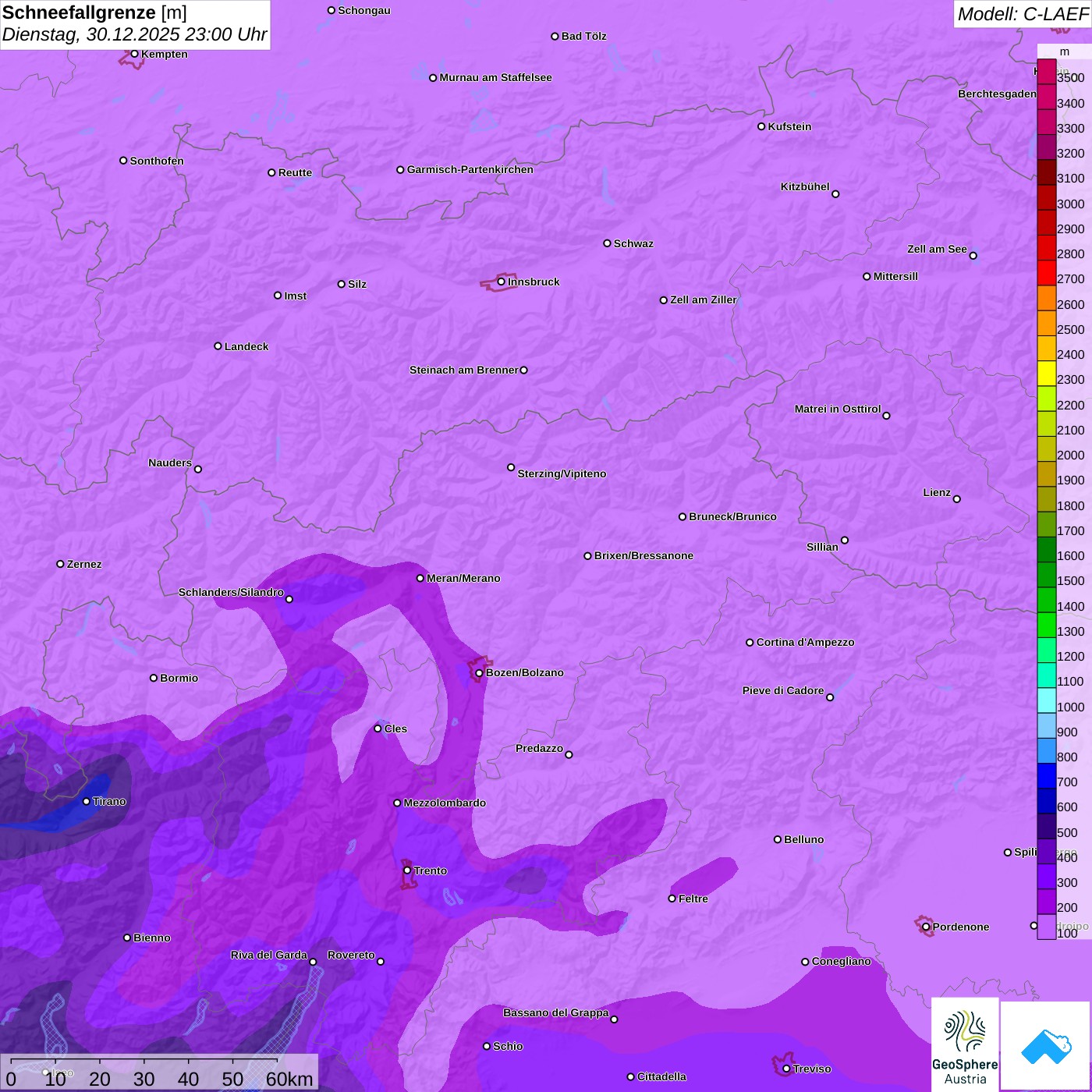This screenshot has height=1092, width=1092.
Task: Click the date Dienstag, 30.12.2025 23:00 Uhr
Action: [x=134, y=34]
